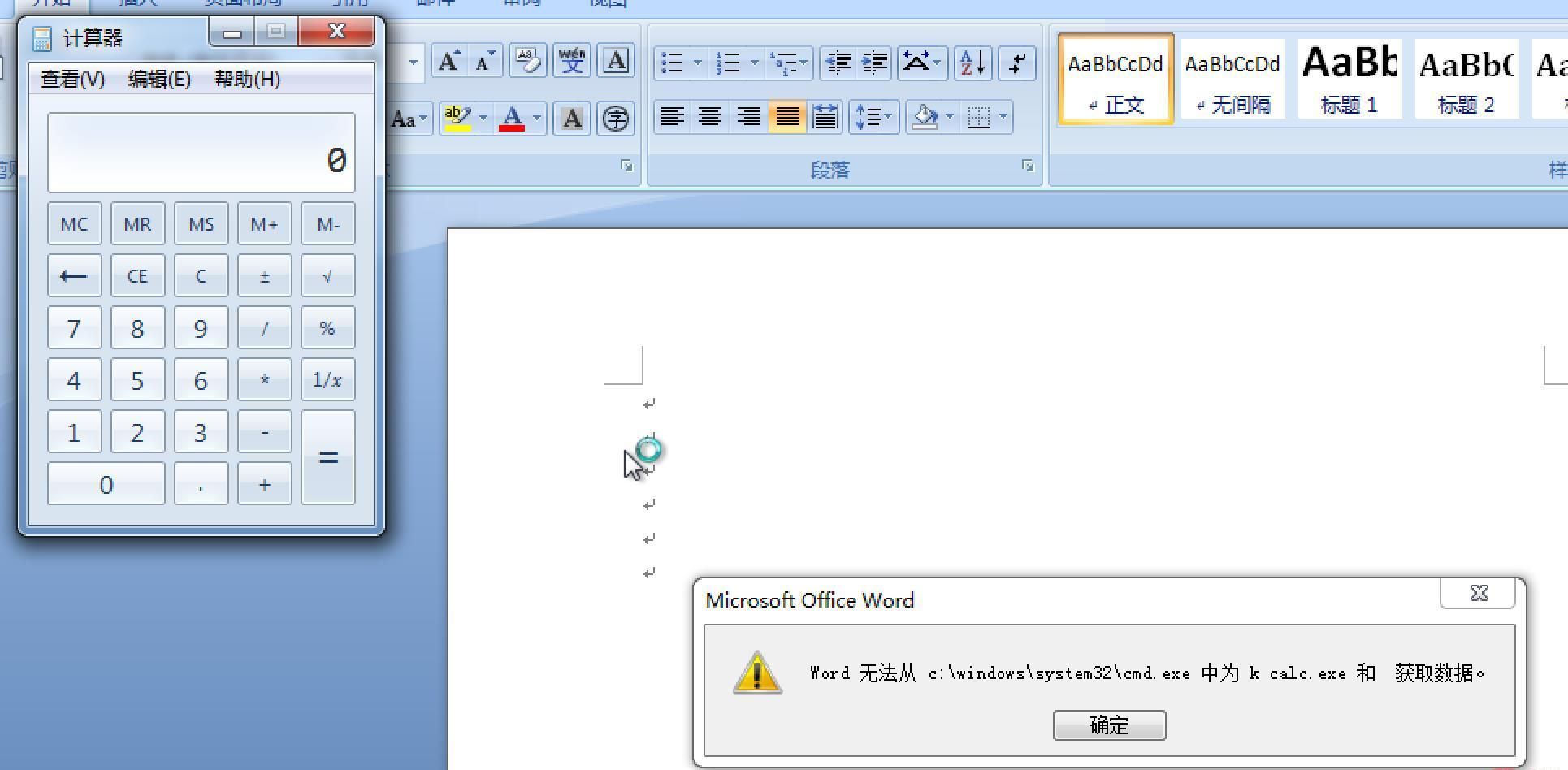The width and height of the screenshot is (1568, 770).
Task: Click Calculator MS memory store button
Action: pyautogui.click(x=201, y=224)
